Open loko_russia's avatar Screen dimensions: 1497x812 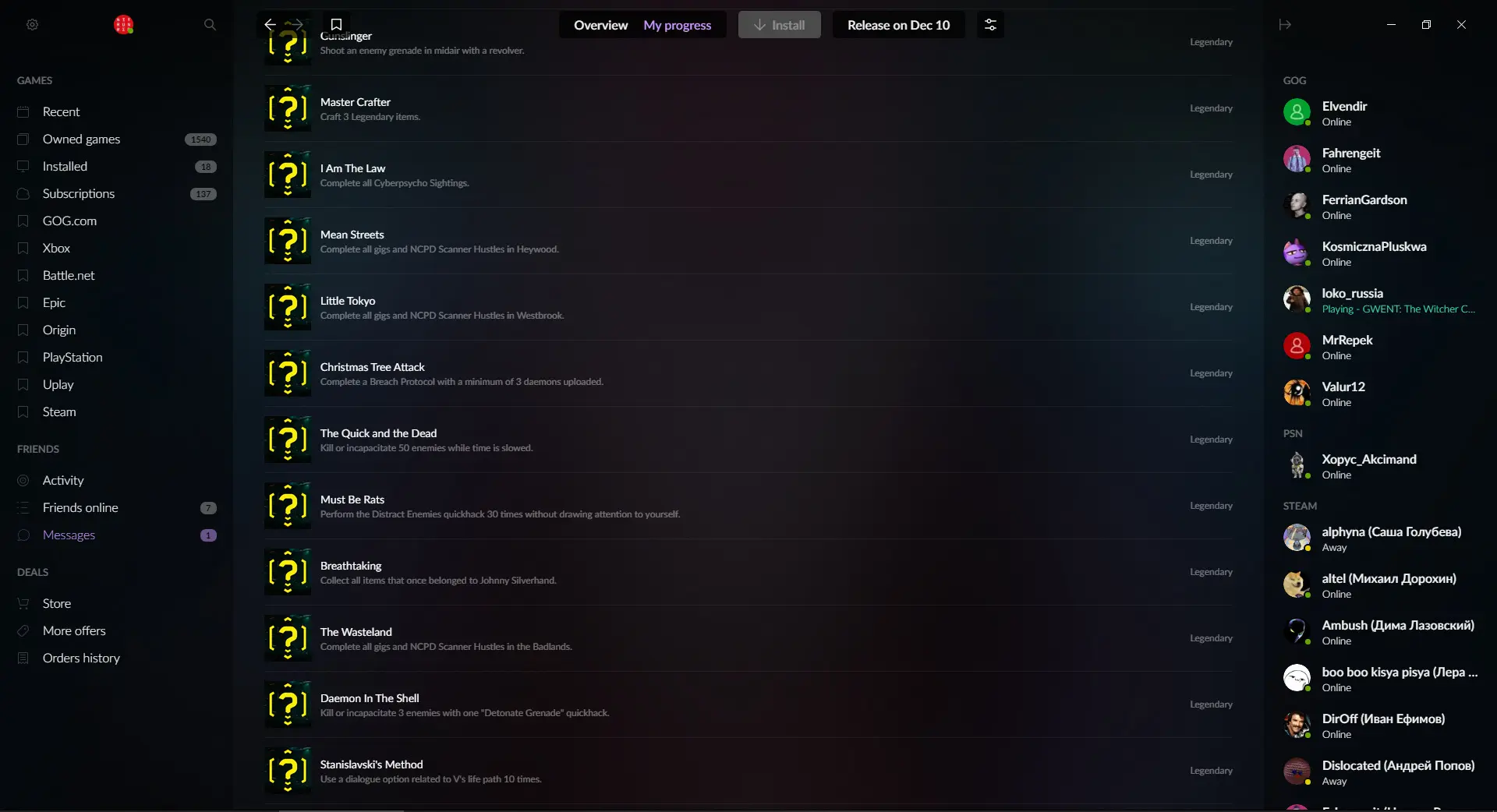coord(1297,299)
